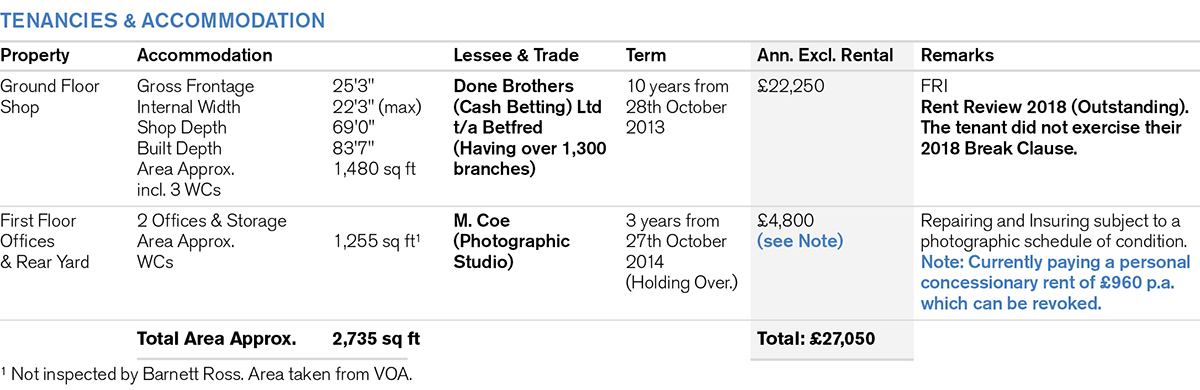Screen dimensions: 1200x390
Task: Click the Ann. Excl. Rental header
Action: pyautogui.click(x=826, y=55)
